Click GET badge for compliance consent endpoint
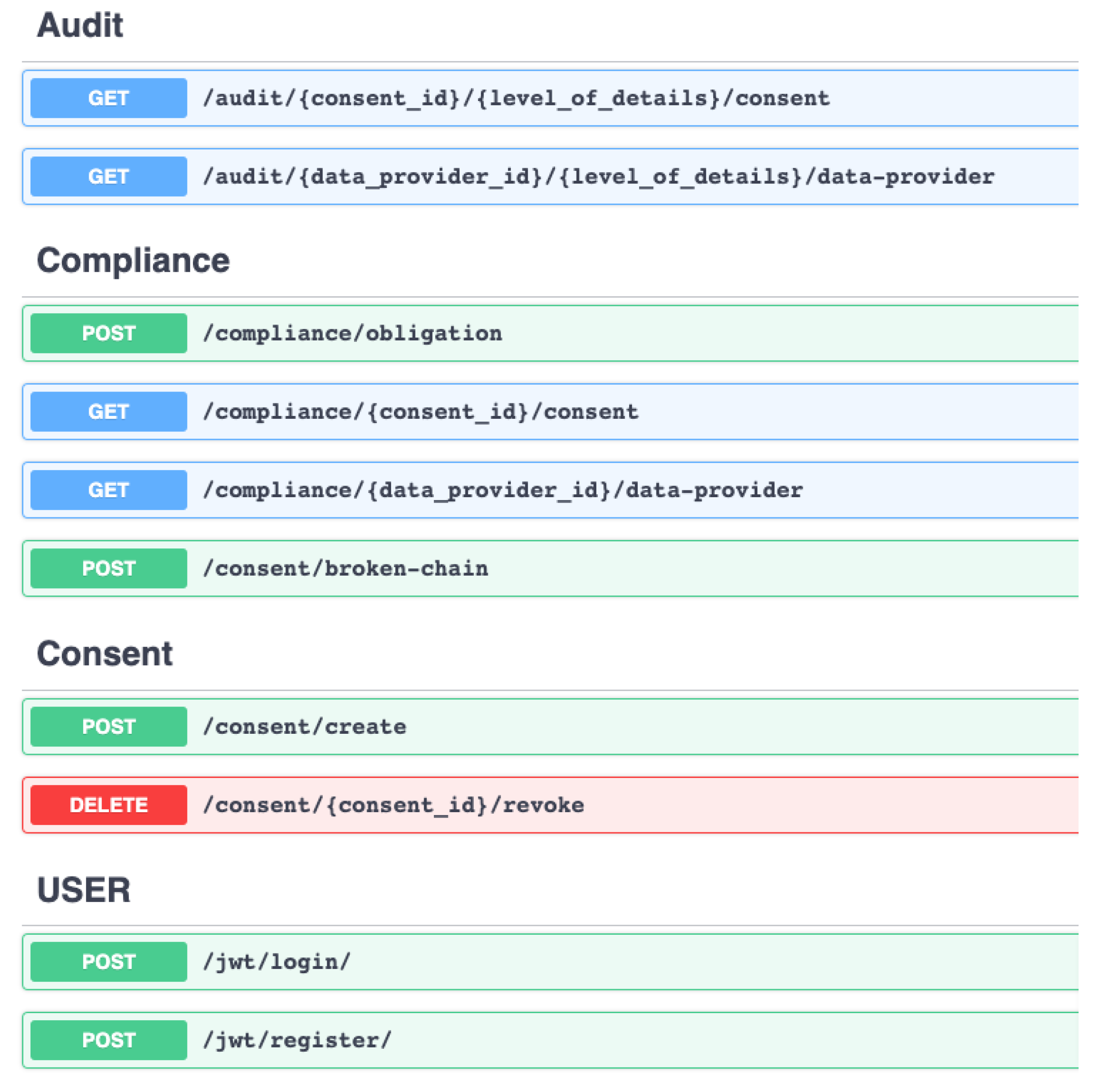The height and width of the screenshot is (1092, 1095). [108, 411]
